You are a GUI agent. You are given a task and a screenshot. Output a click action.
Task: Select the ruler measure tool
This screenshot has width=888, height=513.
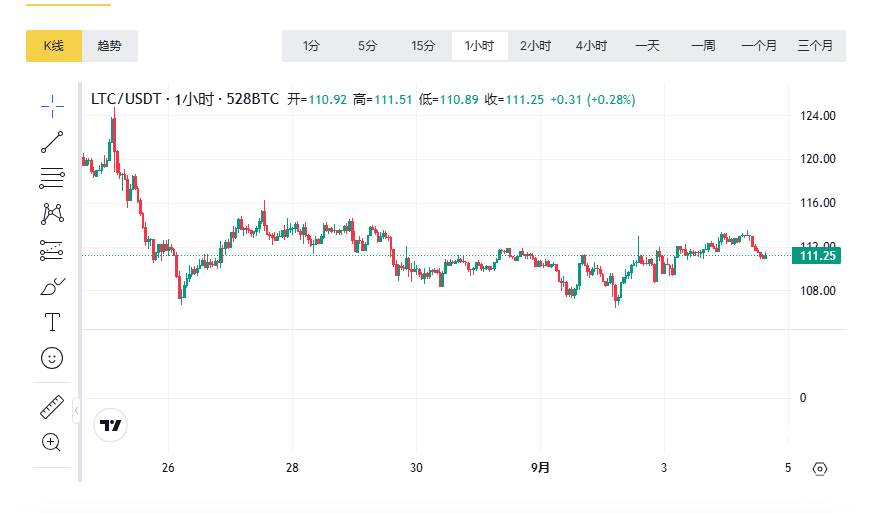pos(52,407)
